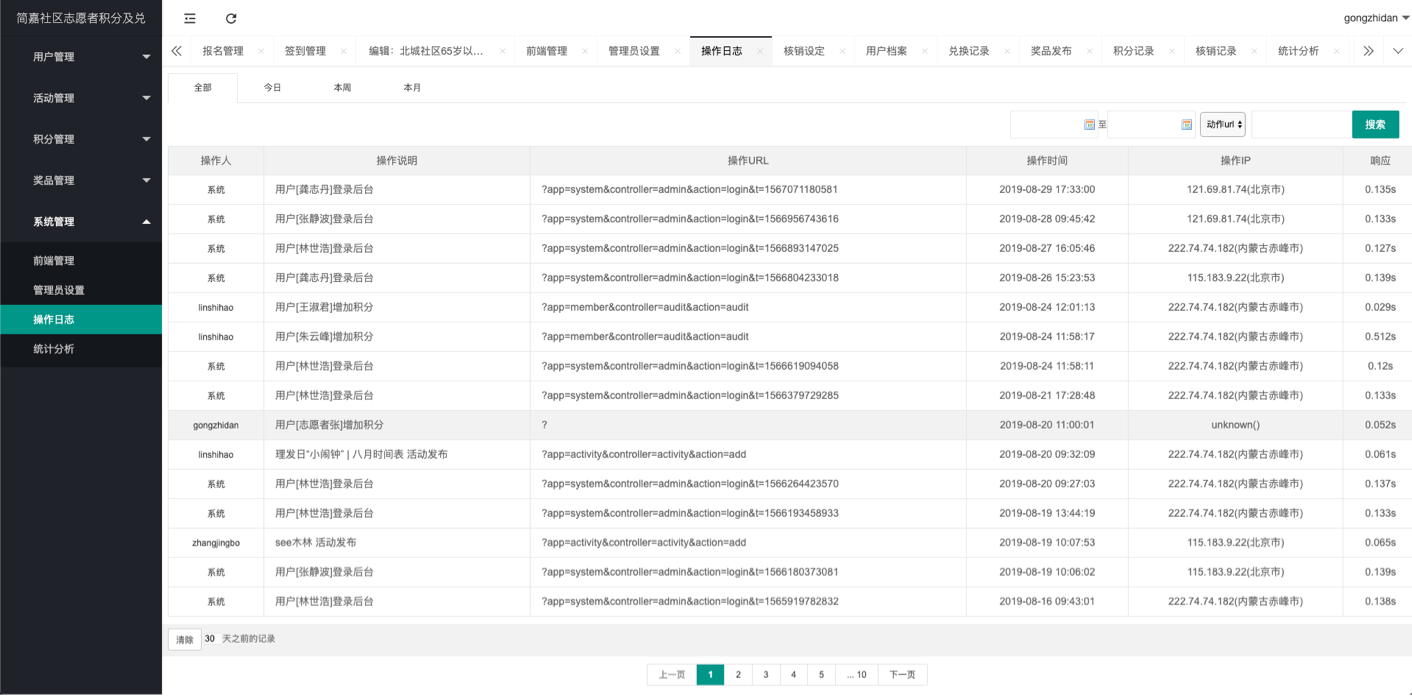Open calendar icon in start date field

point(1089,125)
